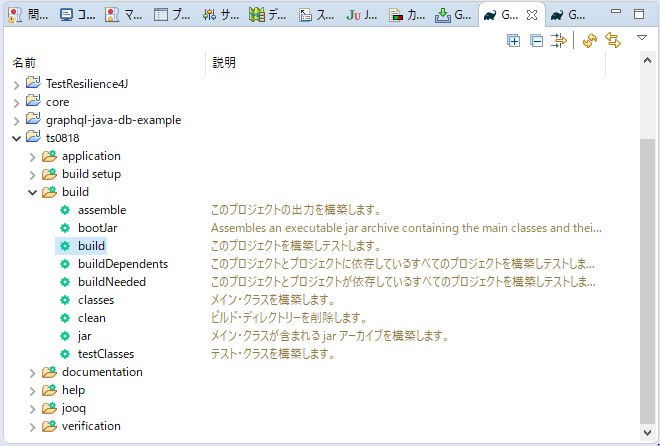
Task: Select the bootJar task name
Action: pyautogui.click(x=98, y=228)
